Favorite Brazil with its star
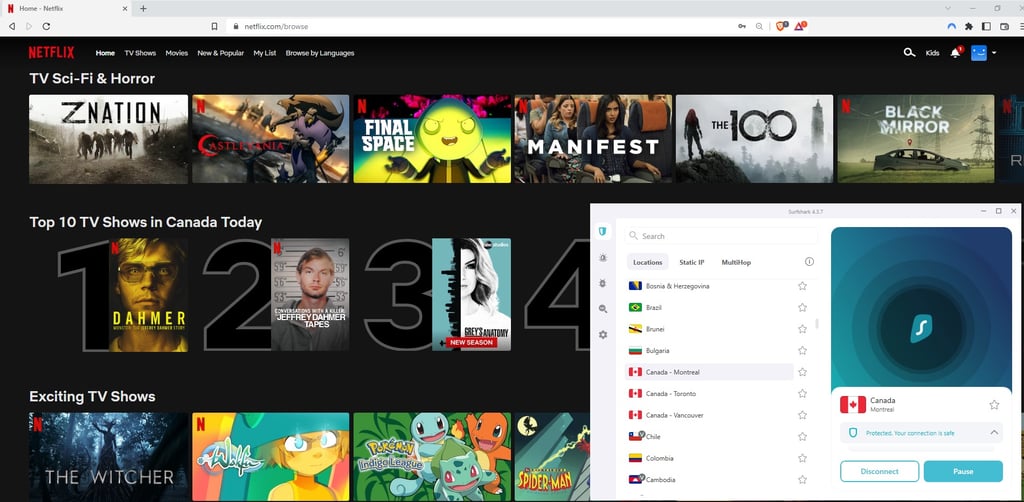Image resolution: width=1024 pixels, height=502 pixels. (x=803, y=307)
